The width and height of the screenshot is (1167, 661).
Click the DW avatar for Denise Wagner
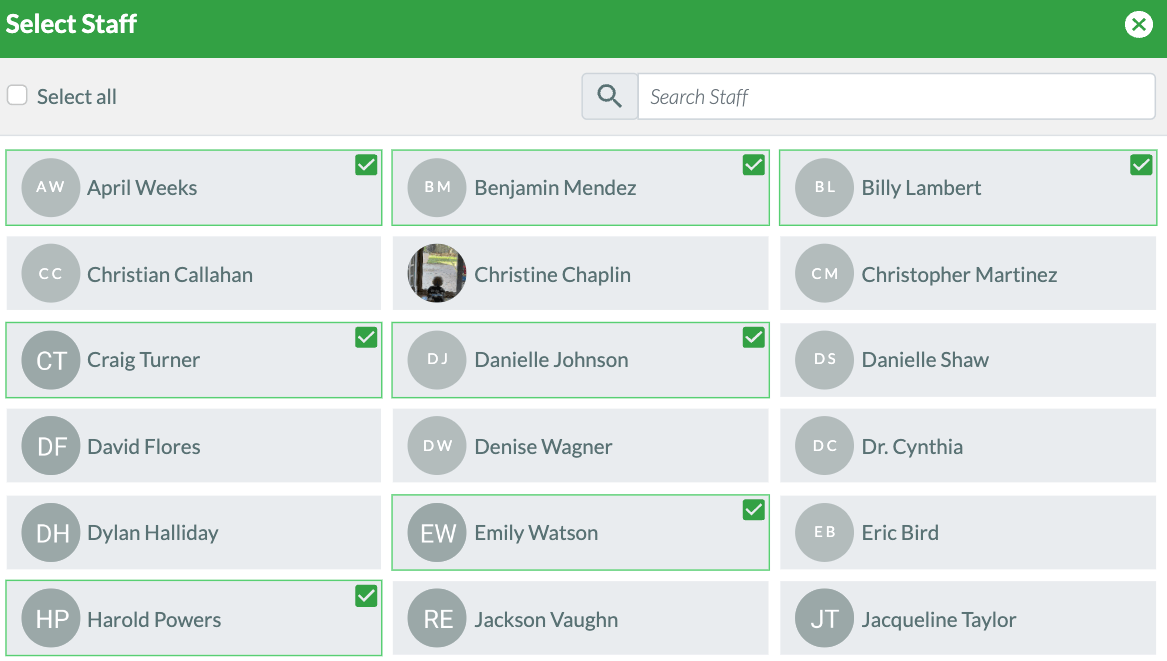click(437, 446)
